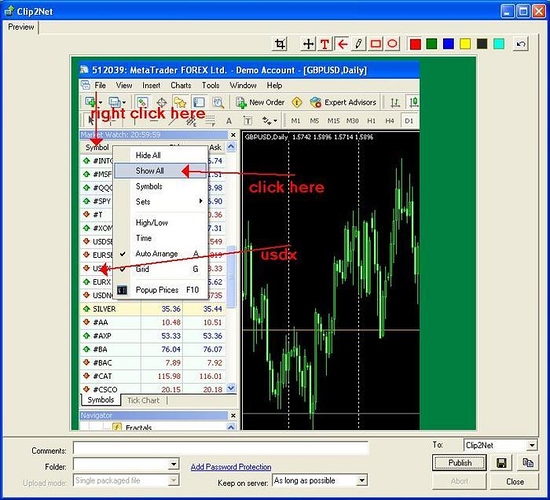
Task: Click the Strategy Tester magnifier icon
Action: click(218, 102)
